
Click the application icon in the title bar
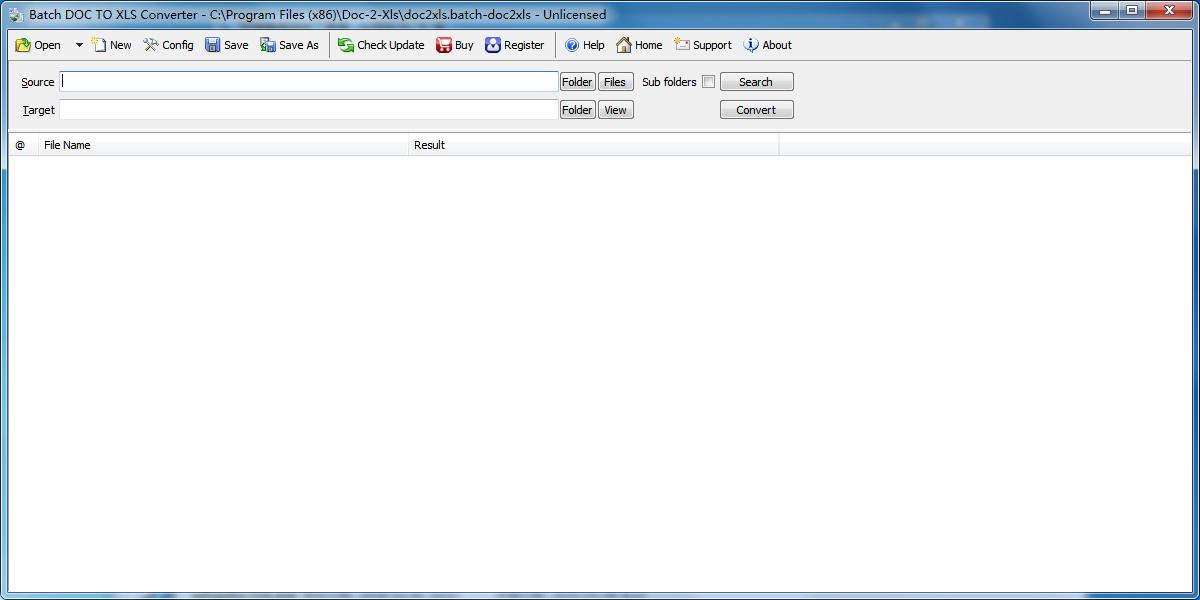[15, 15]
